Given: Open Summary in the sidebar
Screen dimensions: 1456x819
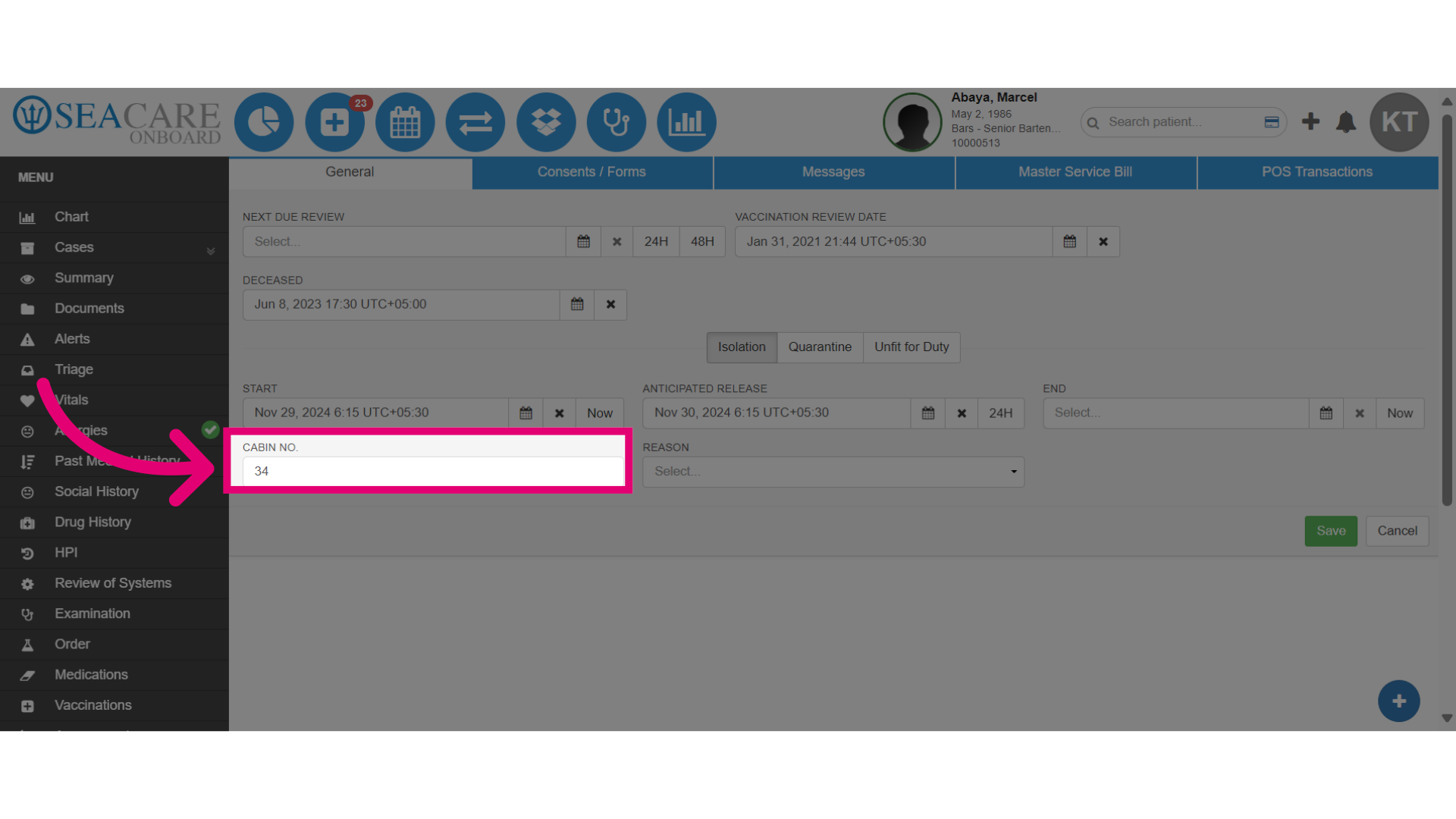Looking at the screenshot, I should pos(114,278).
